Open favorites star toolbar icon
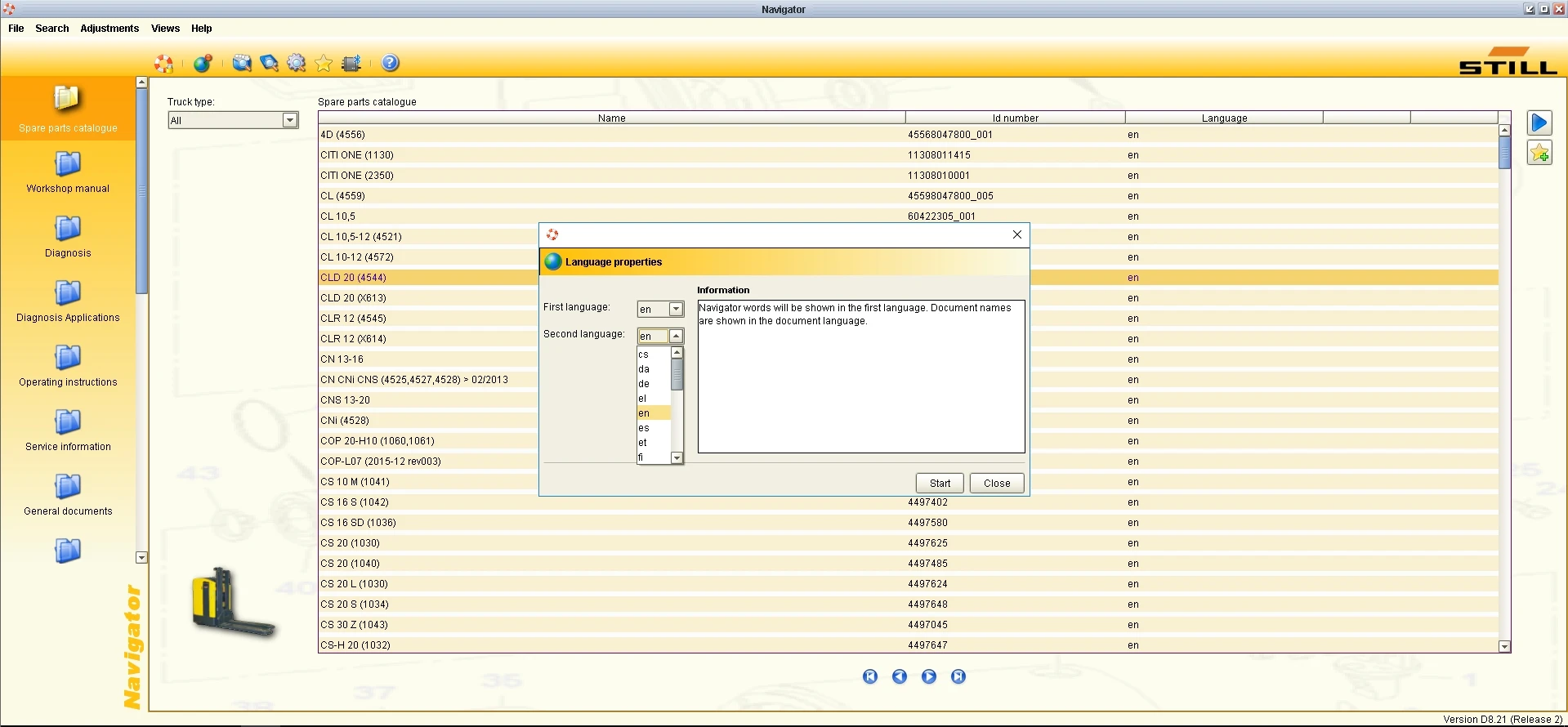The width and height of the screenshot is (1568, 727). tap(324, 63)
